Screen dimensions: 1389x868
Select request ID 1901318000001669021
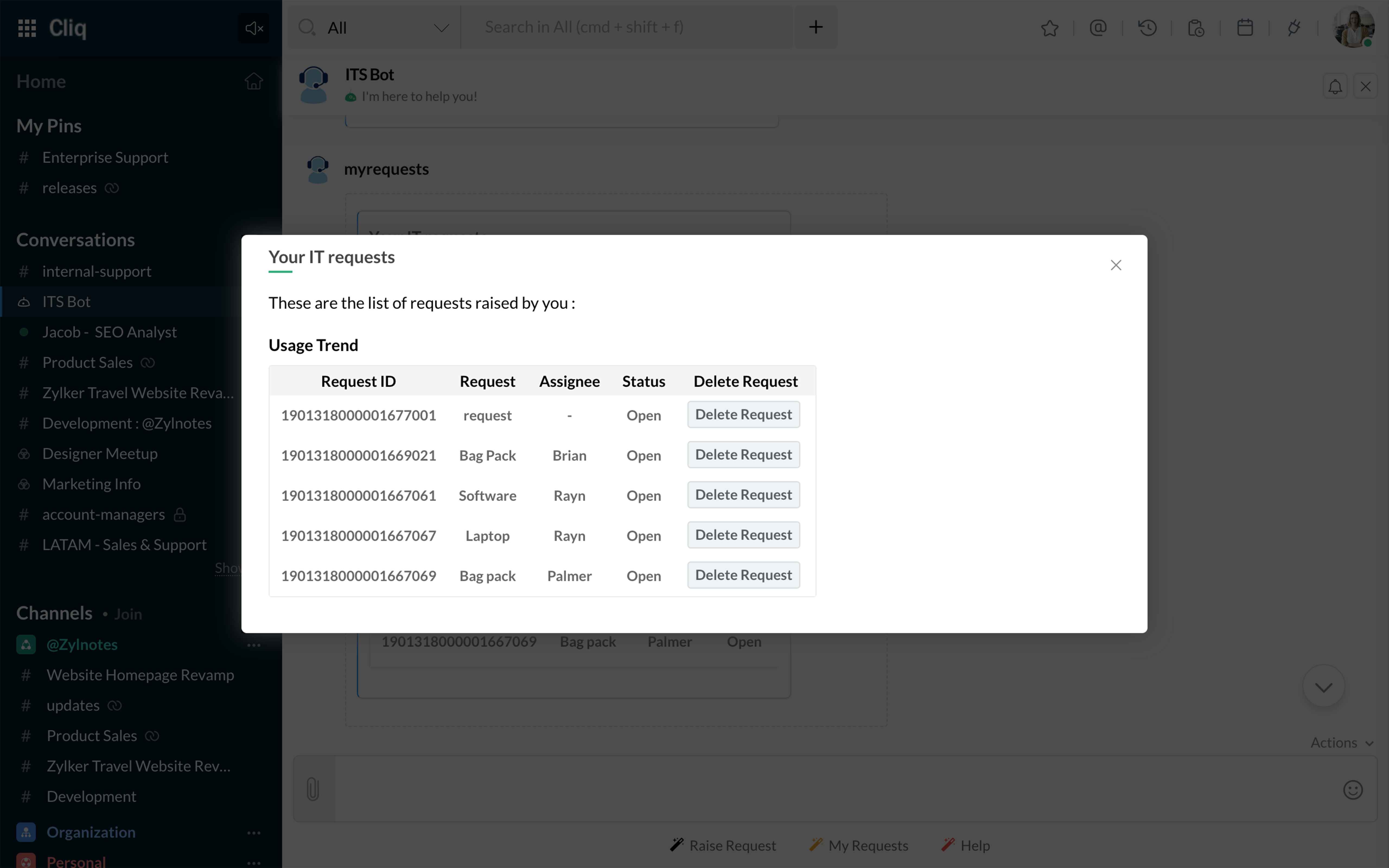[x=359, y=455]
